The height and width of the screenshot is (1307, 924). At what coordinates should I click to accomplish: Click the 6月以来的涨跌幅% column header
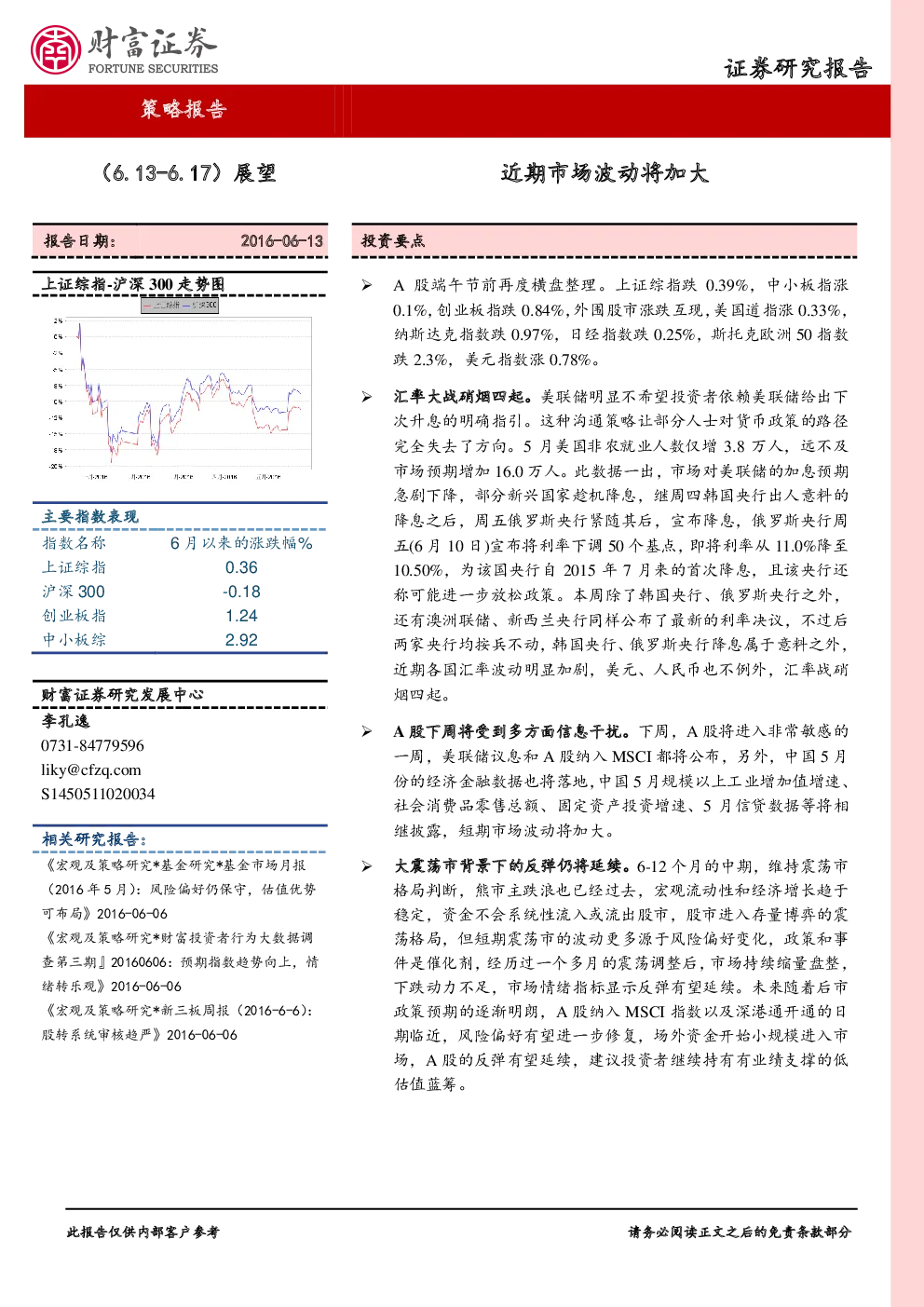[x=241, y=543]
